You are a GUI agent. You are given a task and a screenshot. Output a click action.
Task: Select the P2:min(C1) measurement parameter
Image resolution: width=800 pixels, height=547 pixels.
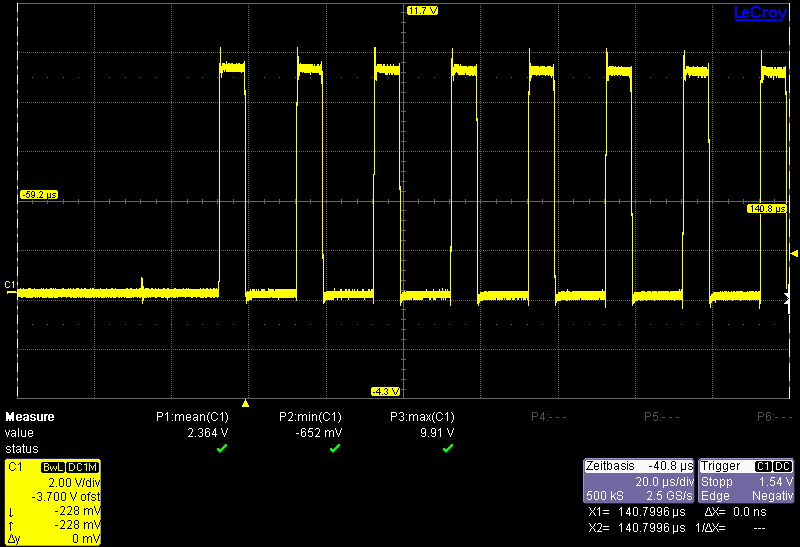[310, 417]
